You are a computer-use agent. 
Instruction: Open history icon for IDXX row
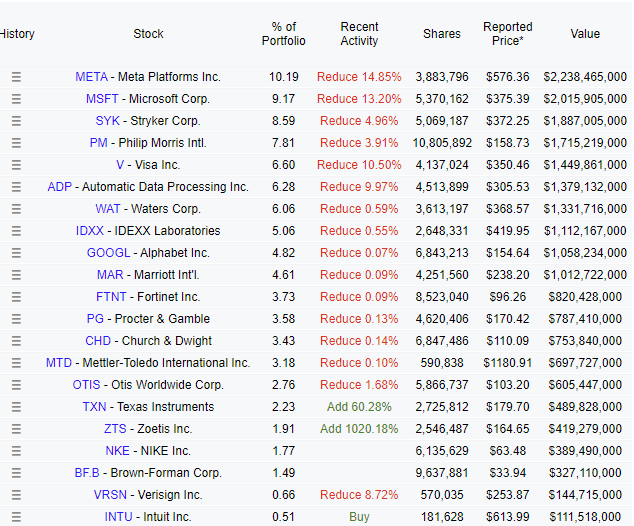click(x=16, y=231)
